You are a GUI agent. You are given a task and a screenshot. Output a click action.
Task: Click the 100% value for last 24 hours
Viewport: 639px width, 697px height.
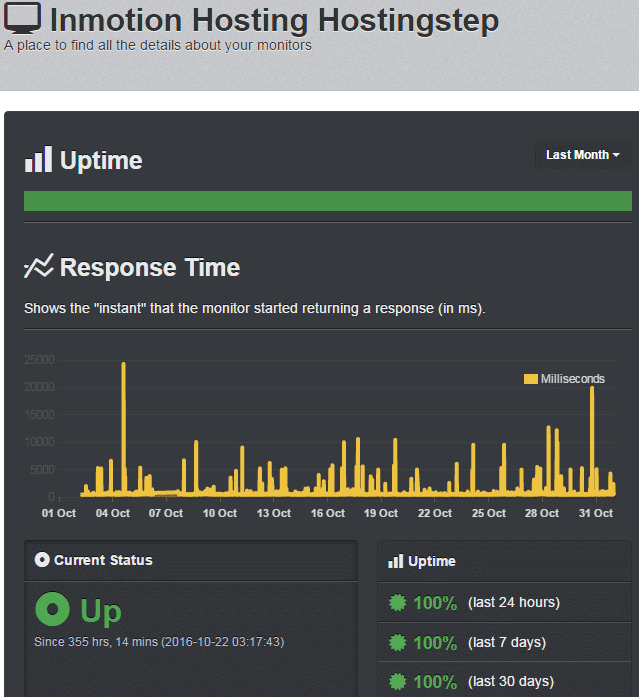click(x=435, y=603)
